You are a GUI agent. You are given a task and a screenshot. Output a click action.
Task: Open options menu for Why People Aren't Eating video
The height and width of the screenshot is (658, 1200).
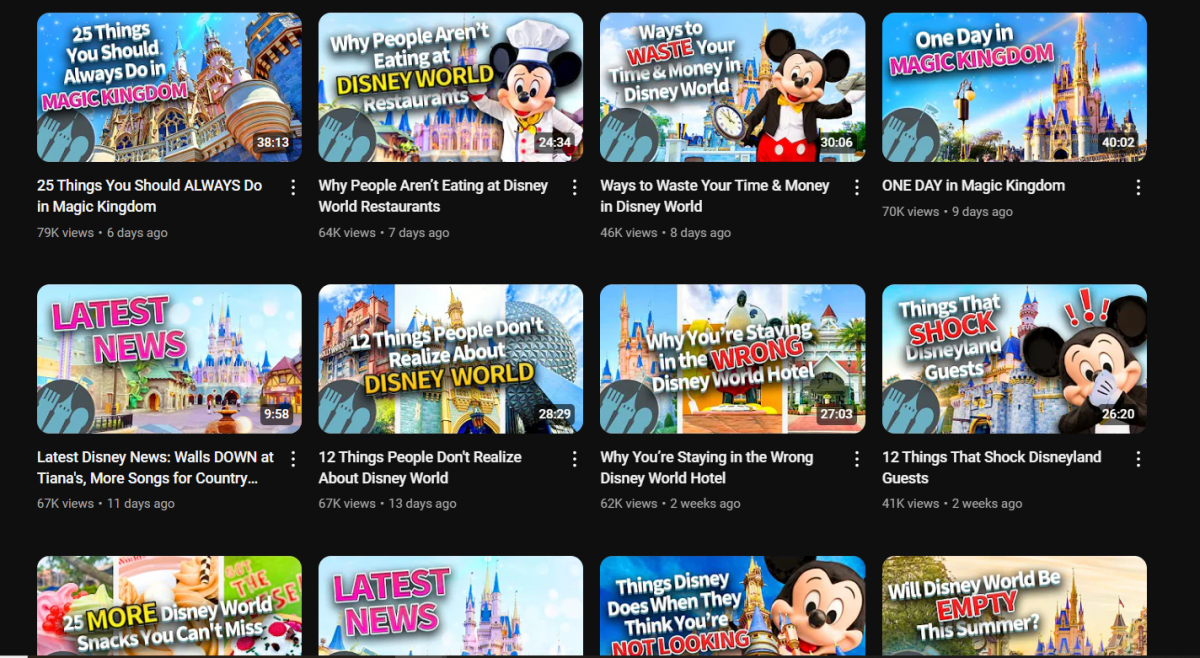coord(575,187)
